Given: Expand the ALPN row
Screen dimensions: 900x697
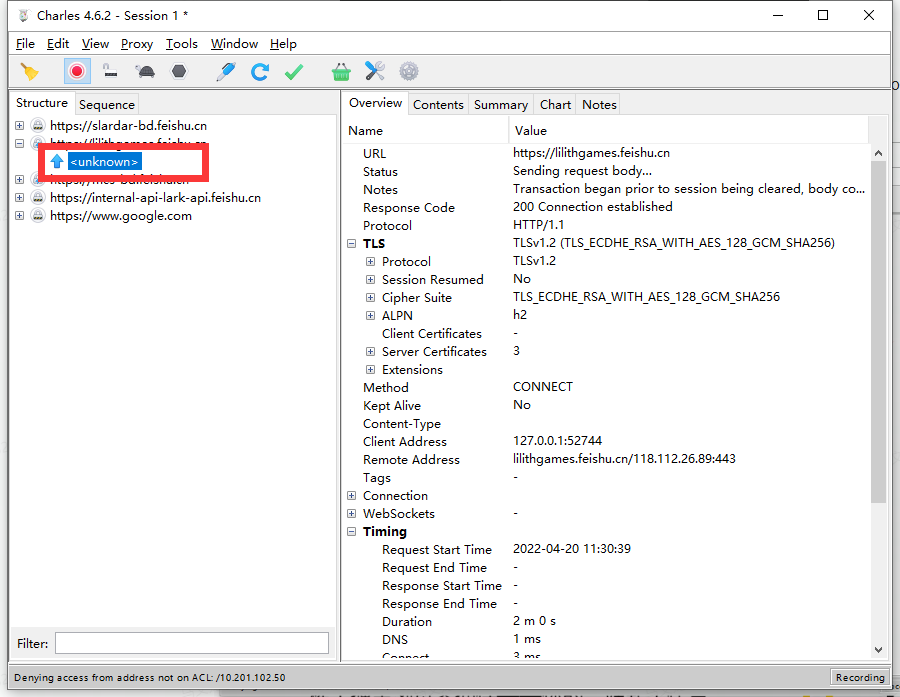Looking at the screenshot, I should click(370, 315).
